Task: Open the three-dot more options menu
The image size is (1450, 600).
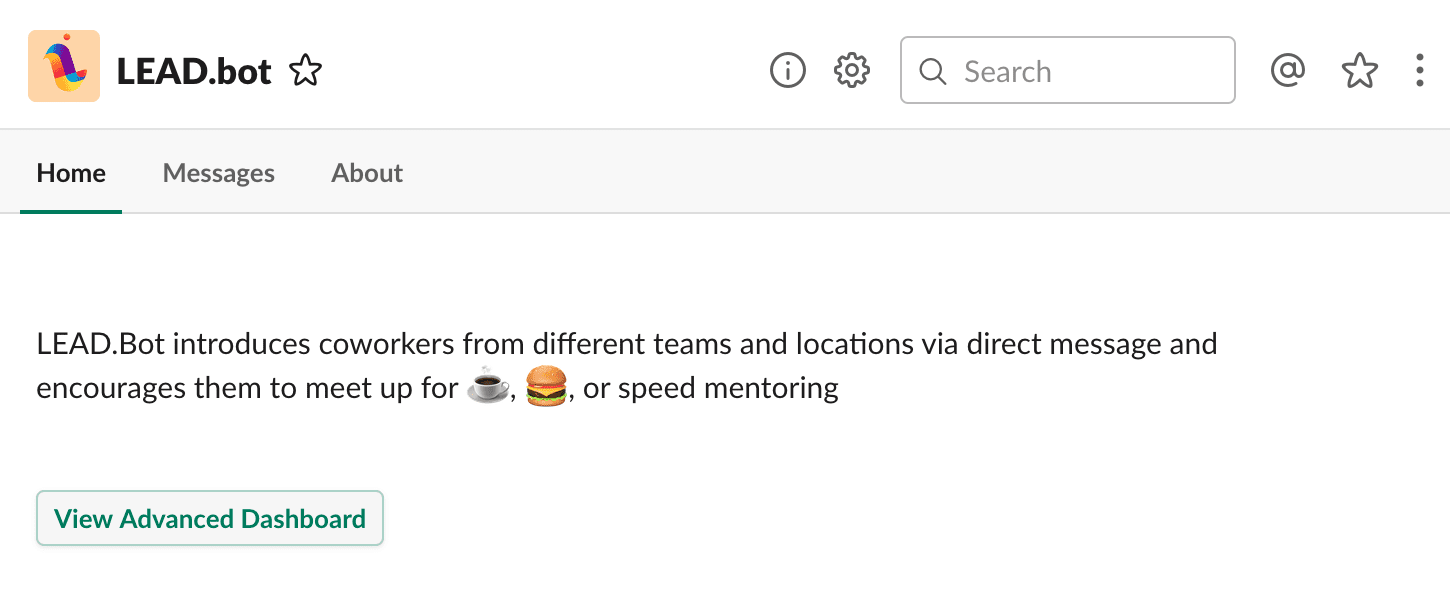Action: click(1420, 71)
